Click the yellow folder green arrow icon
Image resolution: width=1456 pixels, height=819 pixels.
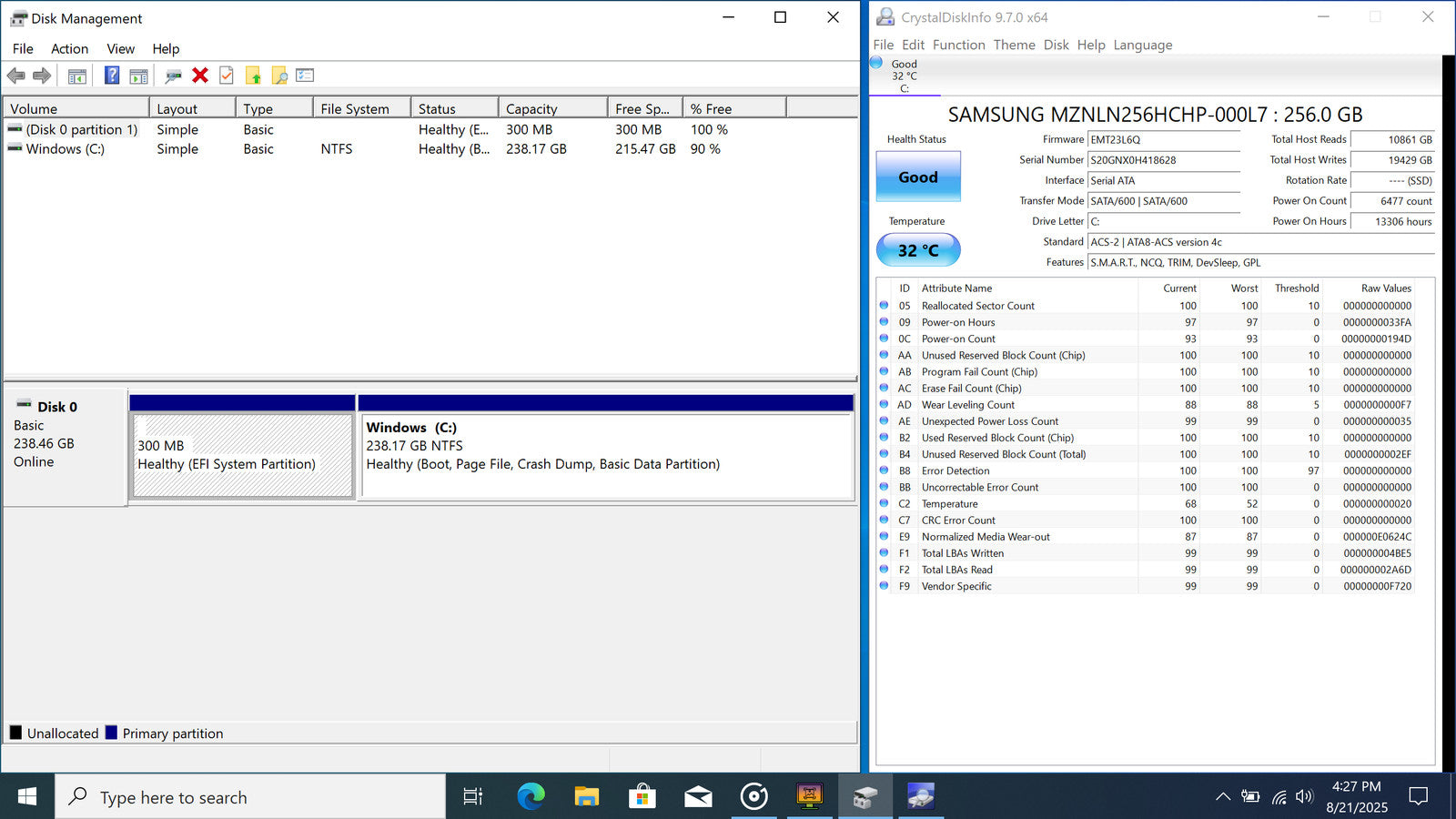coord(253,76)
